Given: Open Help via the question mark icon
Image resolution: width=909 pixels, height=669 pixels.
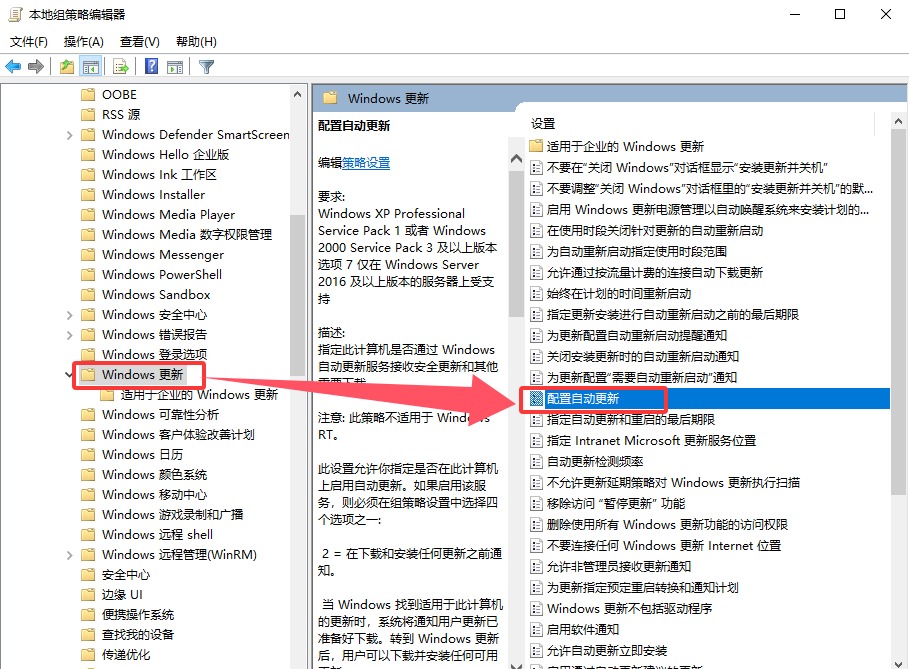Looking at the screenshot, I should tap(149, 67).
